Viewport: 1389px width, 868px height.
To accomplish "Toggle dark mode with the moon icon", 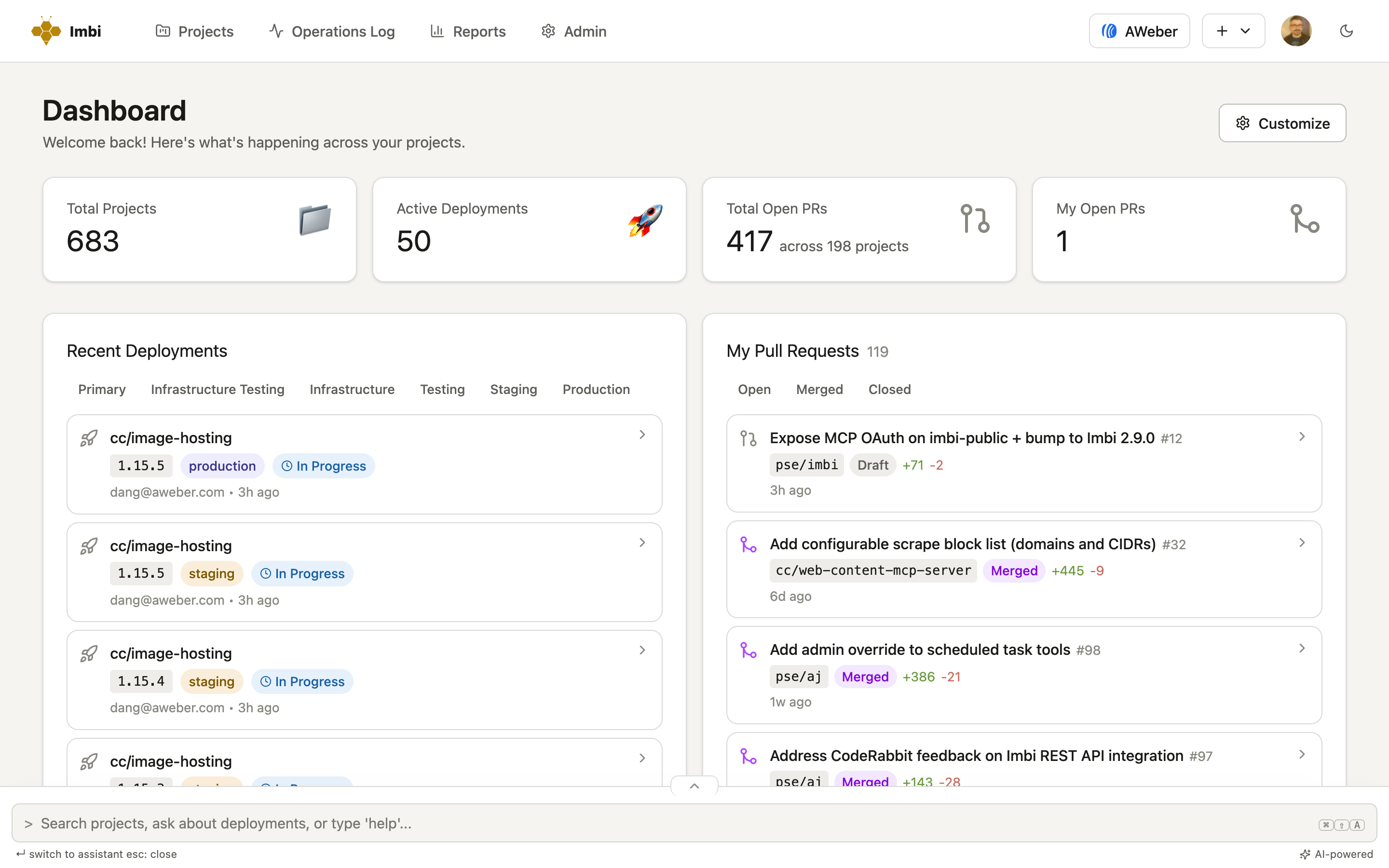I will (1347, 31).
